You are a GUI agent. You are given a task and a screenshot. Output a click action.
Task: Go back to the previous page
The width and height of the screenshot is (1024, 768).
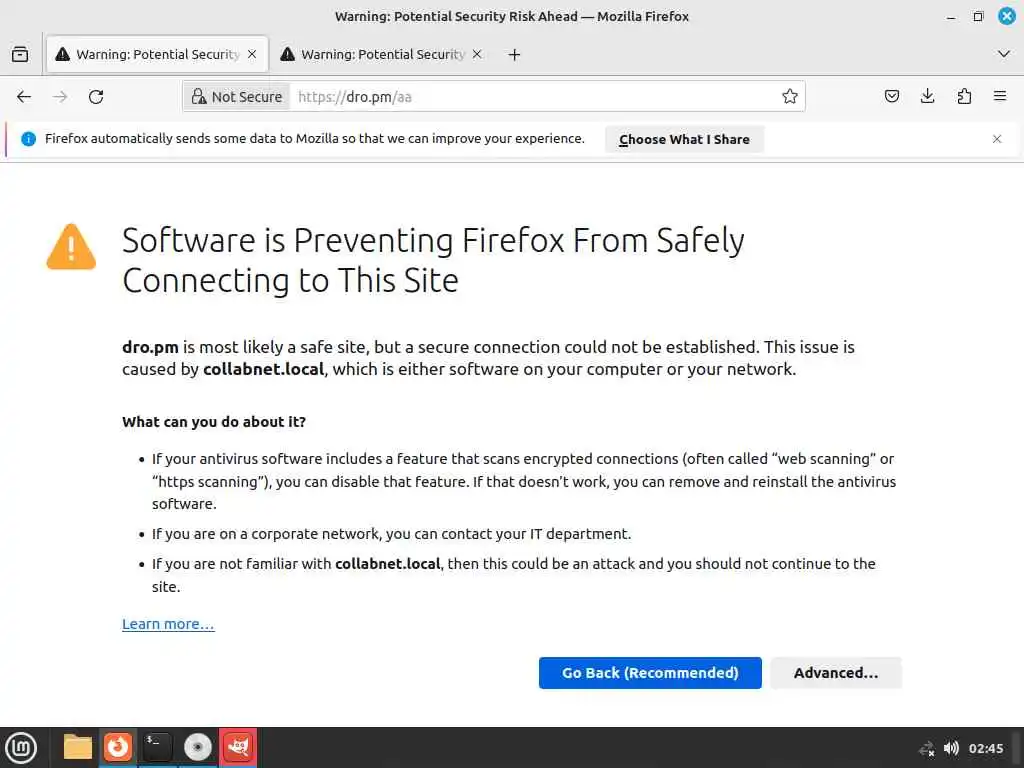24,97
